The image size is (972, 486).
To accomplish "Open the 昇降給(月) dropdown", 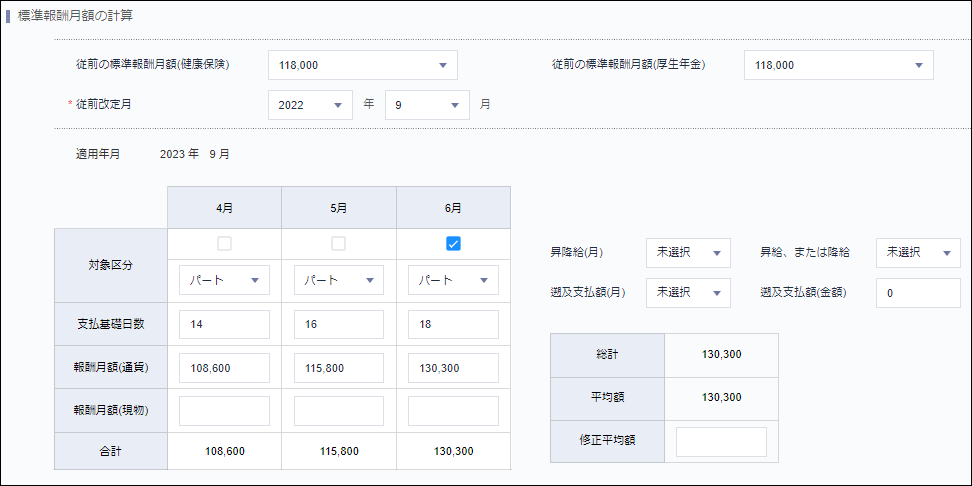I will [688, 253].
